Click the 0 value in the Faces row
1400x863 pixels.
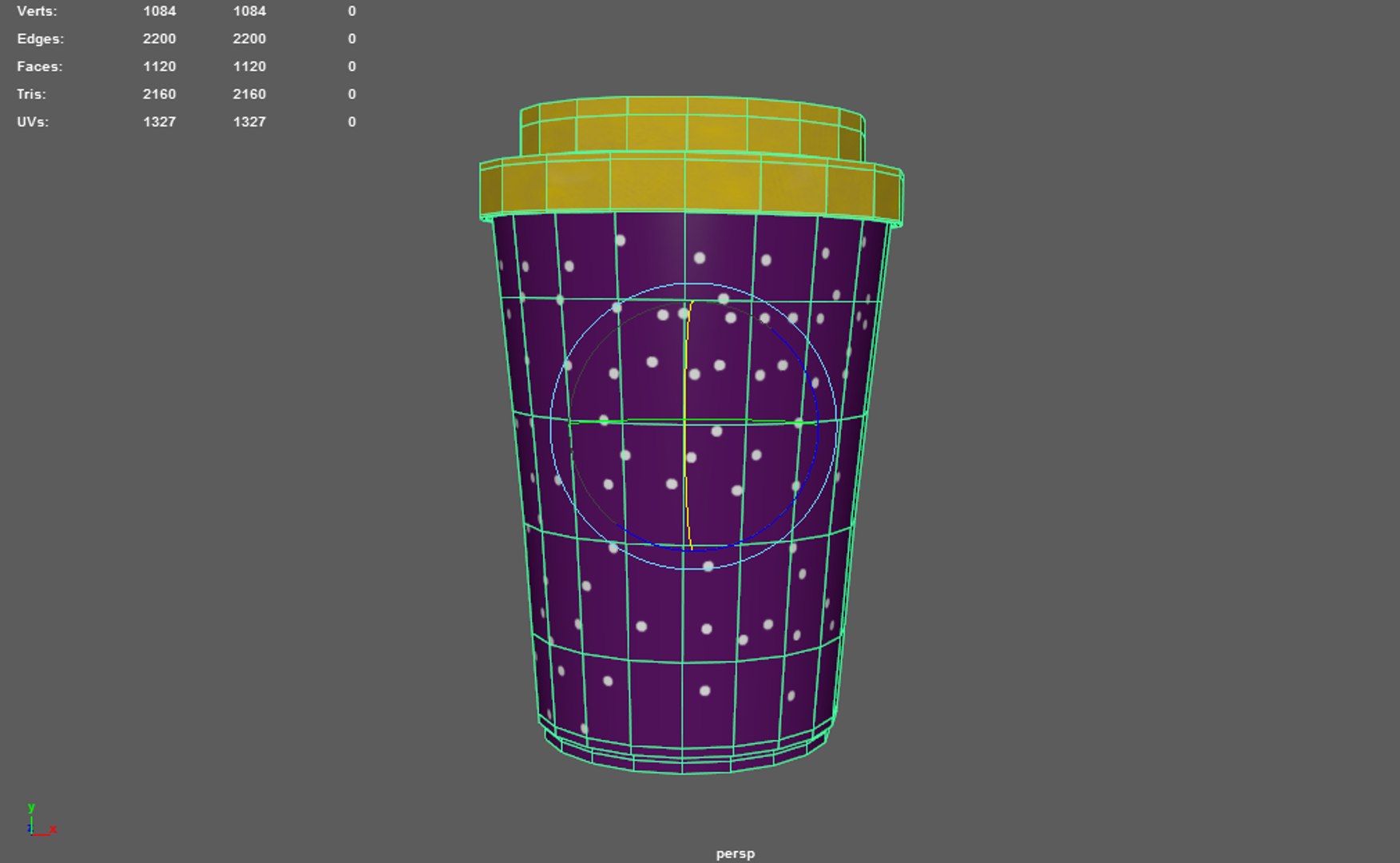point(351,66)
